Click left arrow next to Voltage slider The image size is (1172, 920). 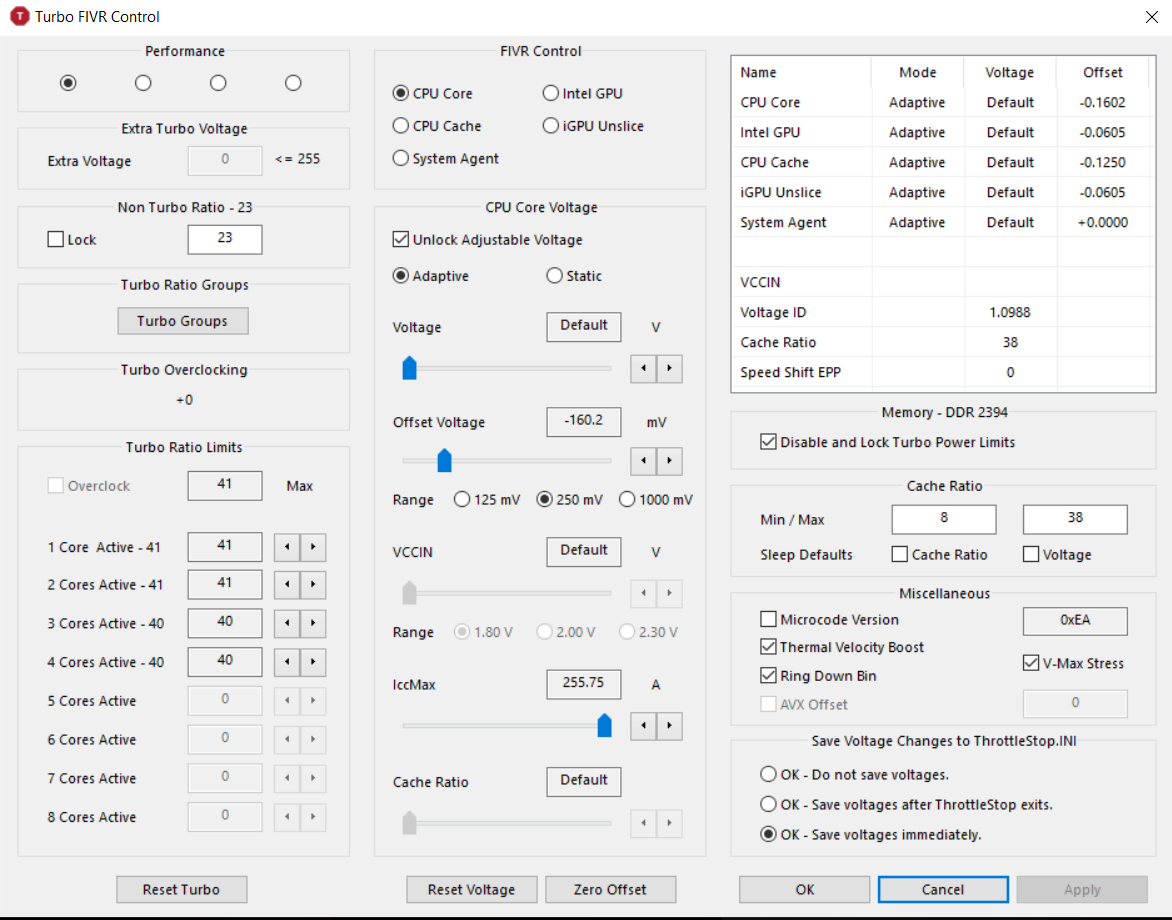644,368
